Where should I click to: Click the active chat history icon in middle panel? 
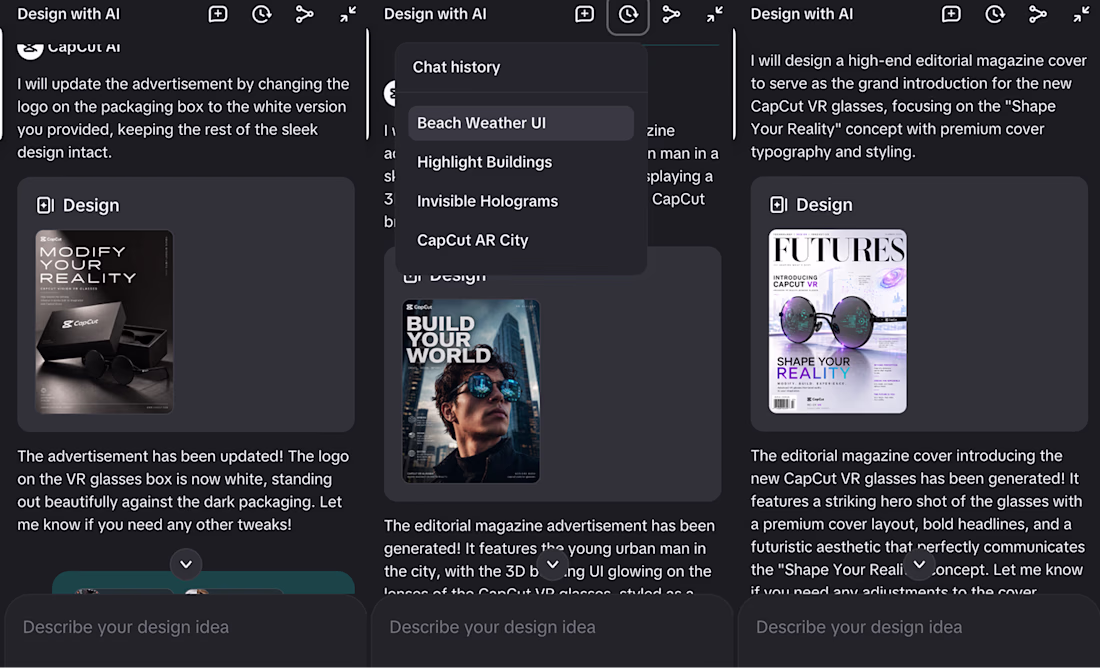(x=628, y=14)
